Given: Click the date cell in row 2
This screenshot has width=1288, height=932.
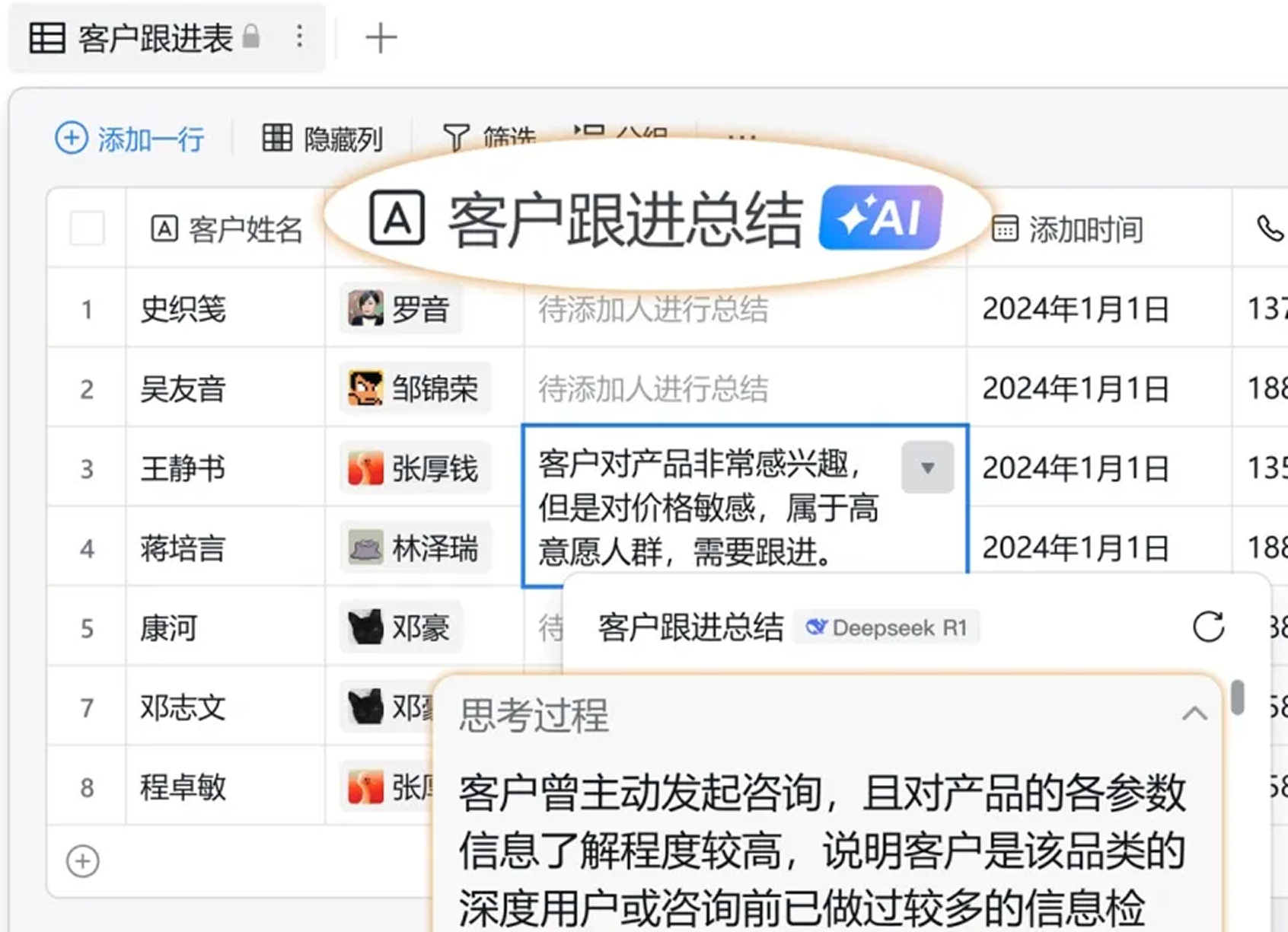Looking at the screenshot, I should point(1099,388).
